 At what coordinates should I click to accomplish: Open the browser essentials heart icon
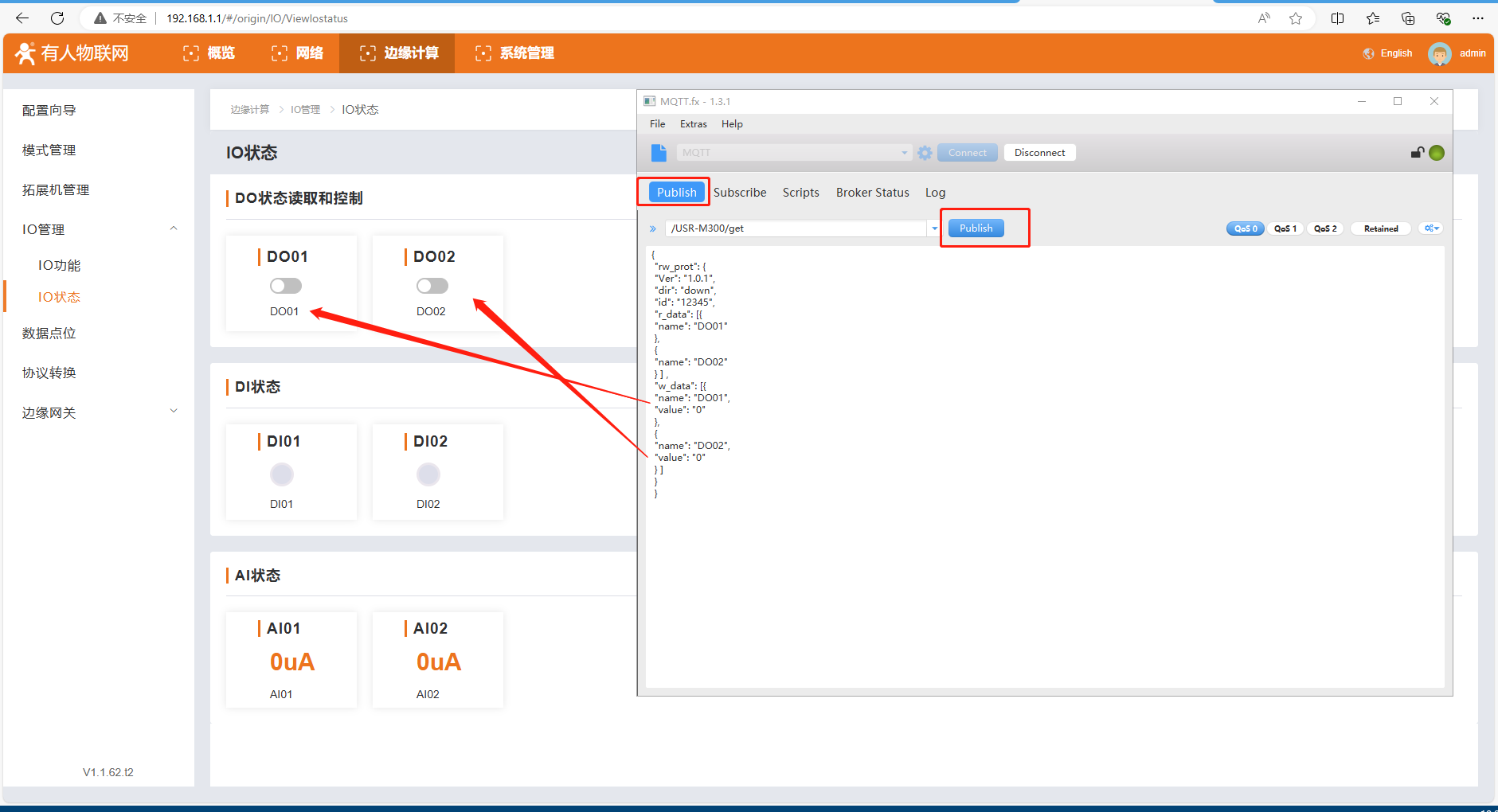coord(1443,18)
